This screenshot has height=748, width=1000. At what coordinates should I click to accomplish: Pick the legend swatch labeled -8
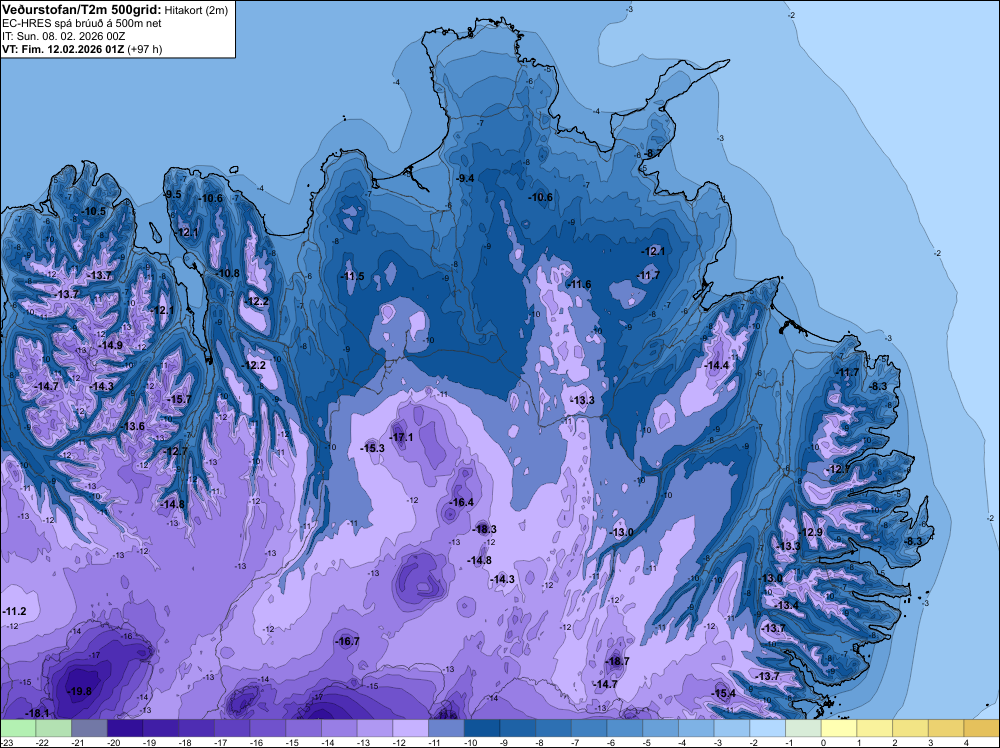554,728
